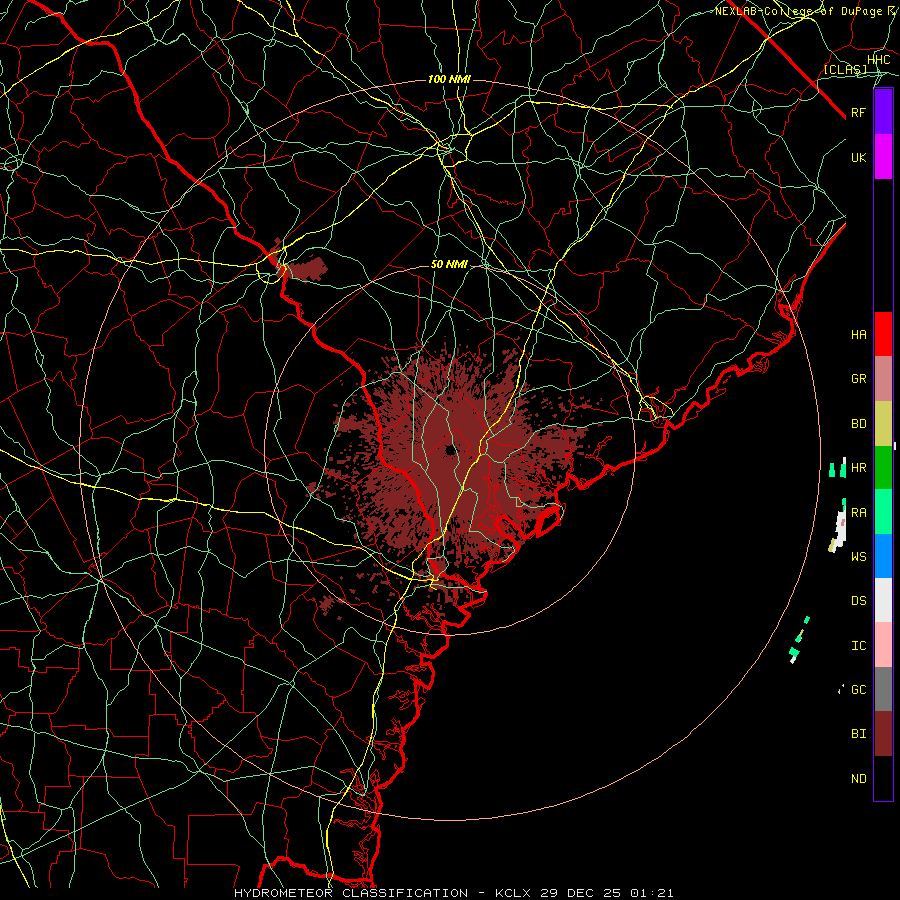Image resolution: width=900 pixels, height=900 pixels.
Task: Click the ND black legend swatch
Action: (x=883, y=778)
